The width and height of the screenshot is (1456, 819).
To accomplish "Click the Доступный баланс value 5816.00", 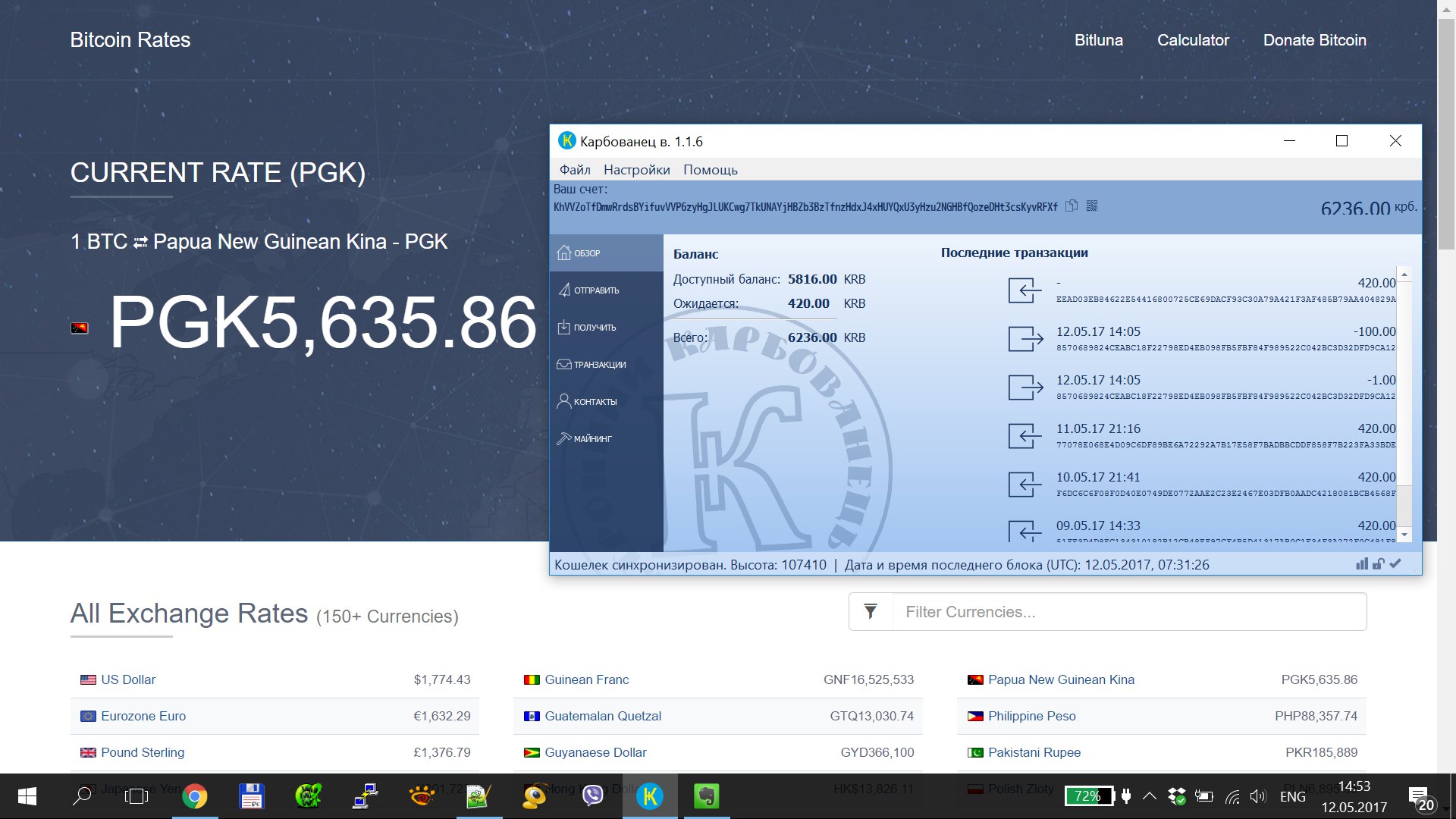I will (x=812, y=279).
